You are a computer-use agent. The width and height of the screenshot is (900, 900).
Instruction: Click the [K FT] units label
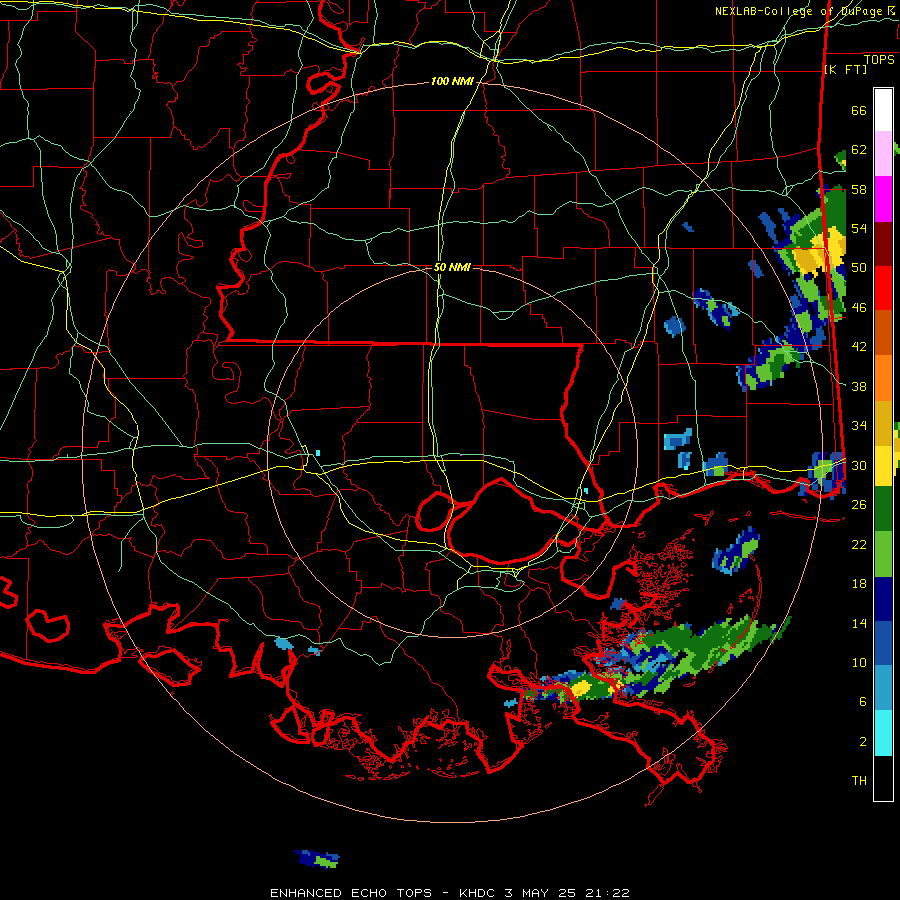(845, 70)
